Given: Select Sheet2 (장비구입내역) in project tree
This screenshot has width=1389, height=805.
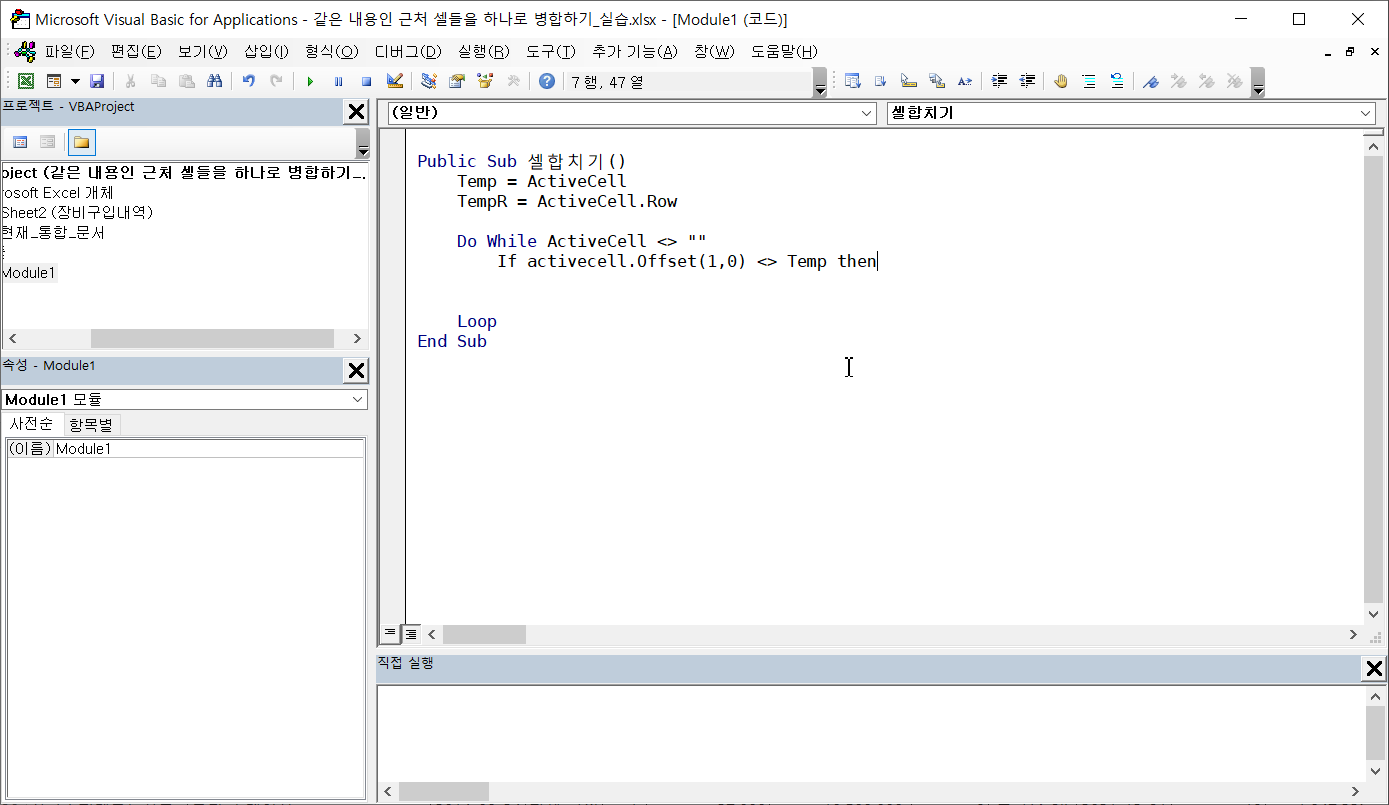Looking at the screenshot, I should 77,213.
